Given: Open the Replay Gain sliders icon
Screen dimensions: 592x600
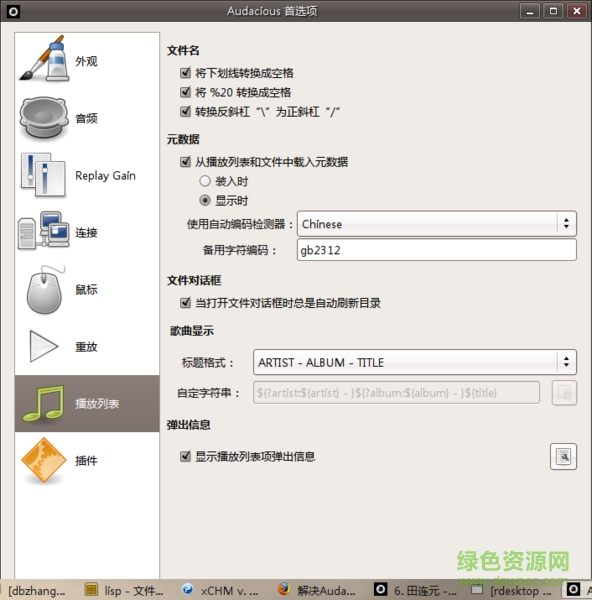Looking at the screenshot, I should [x=44, y=175].
